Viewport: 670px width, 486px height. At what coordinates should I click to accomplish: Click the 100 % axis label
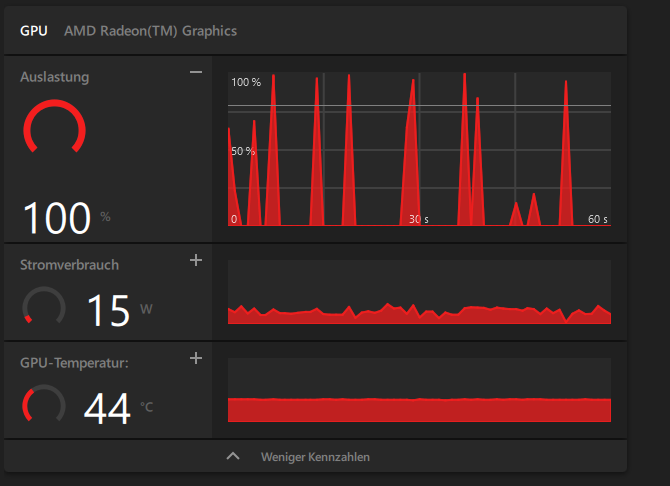[246, 82]
